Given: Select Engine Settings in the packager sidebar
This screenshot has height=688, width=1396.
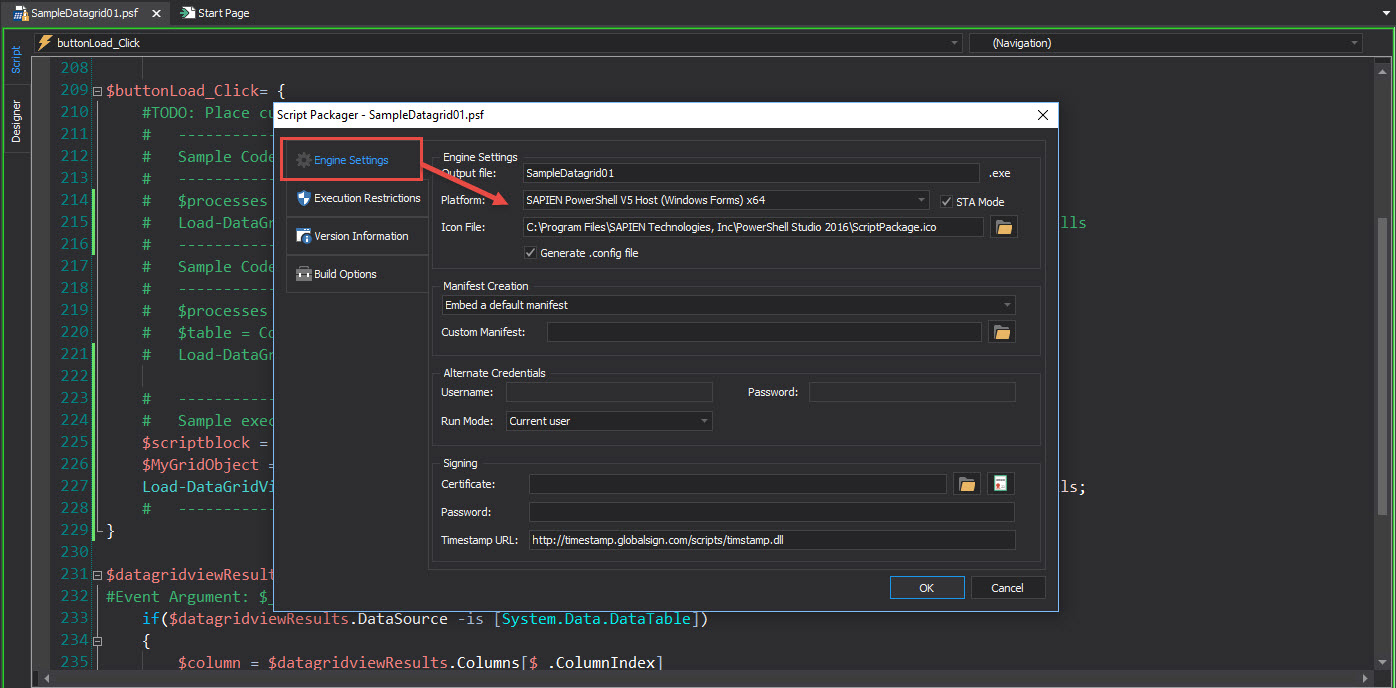Looking at the screenshot, I should [x=352, y=160].
